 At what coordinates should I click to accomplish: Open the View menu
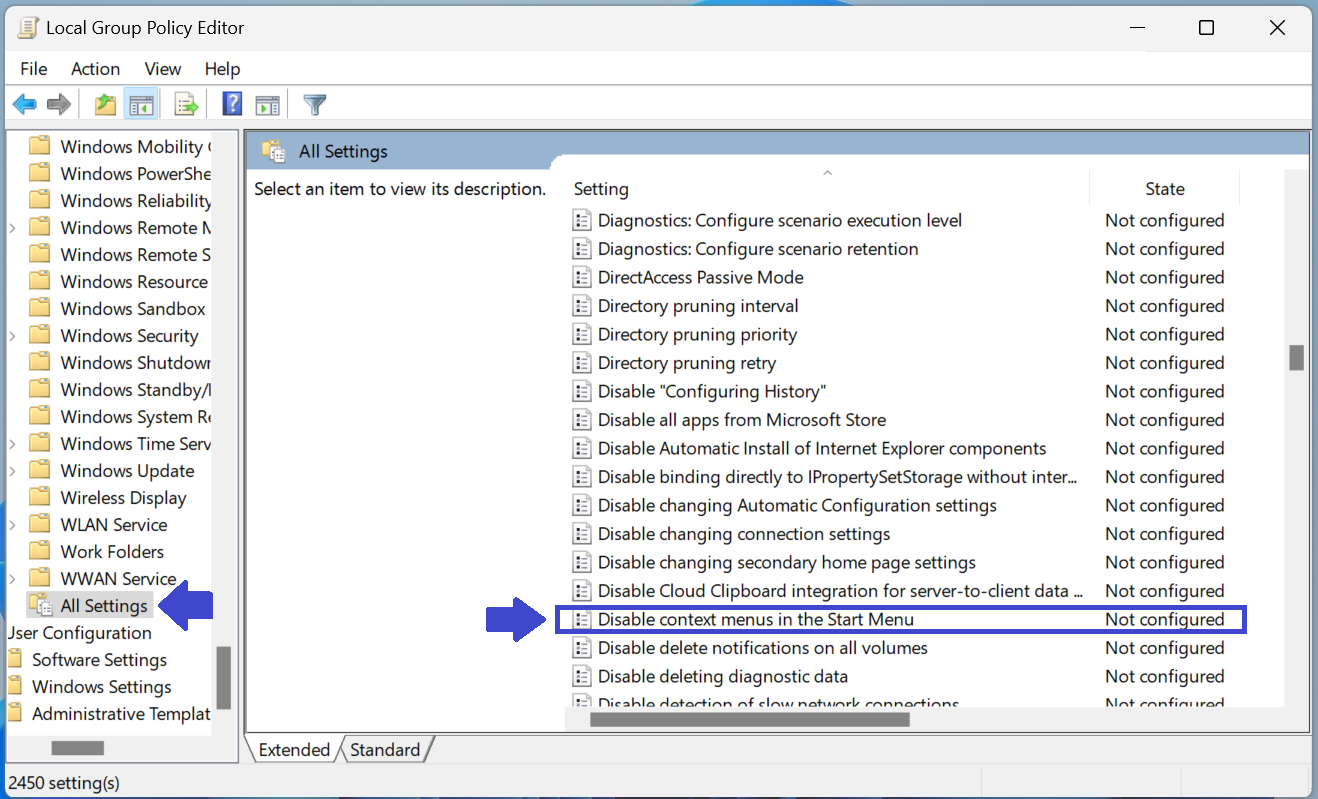162,68
